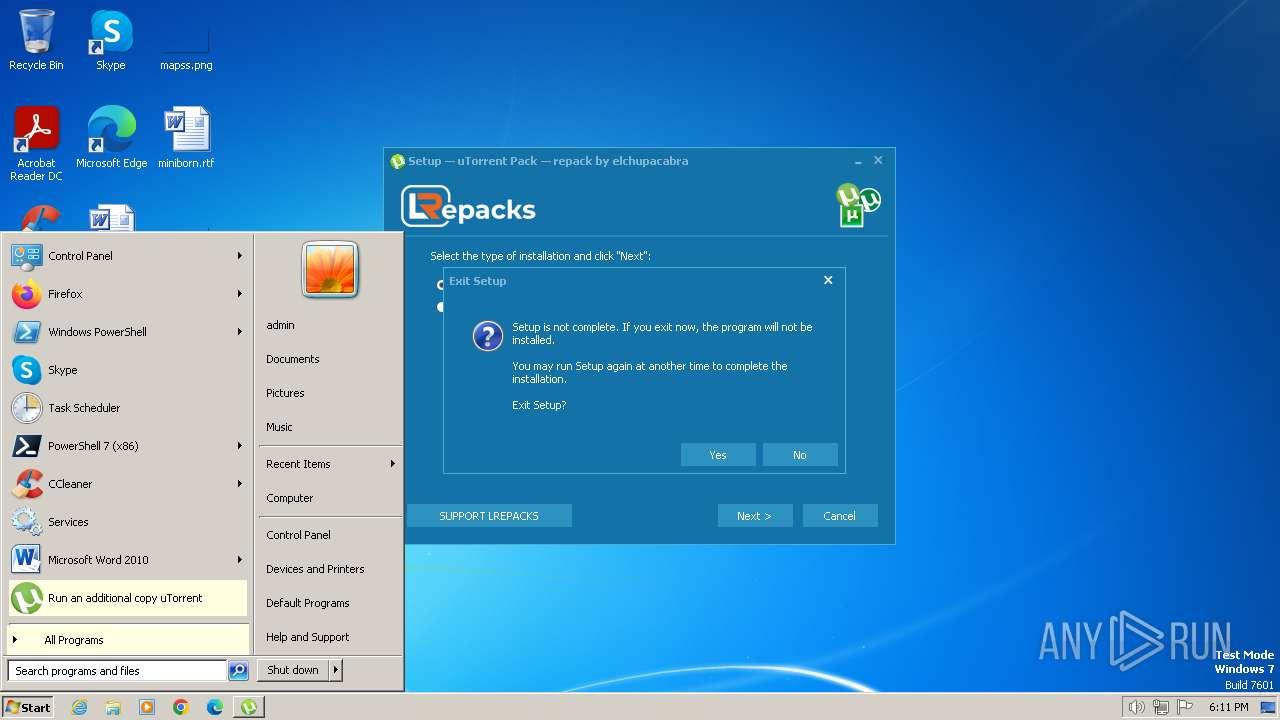The height and width of the screenshot is (720, 1280).
Task: Open Control Panel in right Start column
Action: tap(330, 535)
